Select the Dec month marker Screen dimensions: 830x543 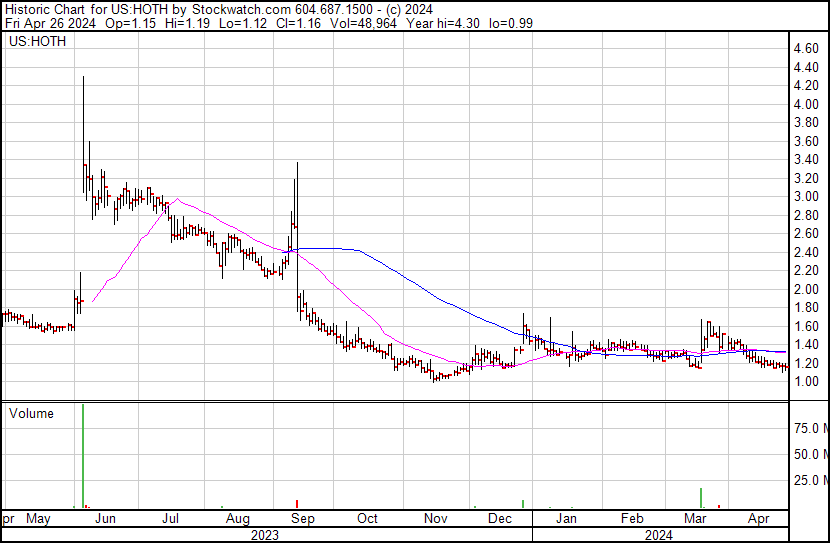pos(499,519)
